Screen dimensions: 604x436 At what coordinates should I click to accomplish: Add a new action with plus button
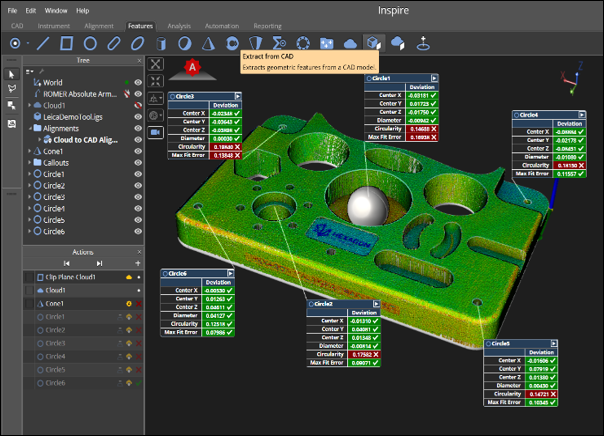click(138, 263)
